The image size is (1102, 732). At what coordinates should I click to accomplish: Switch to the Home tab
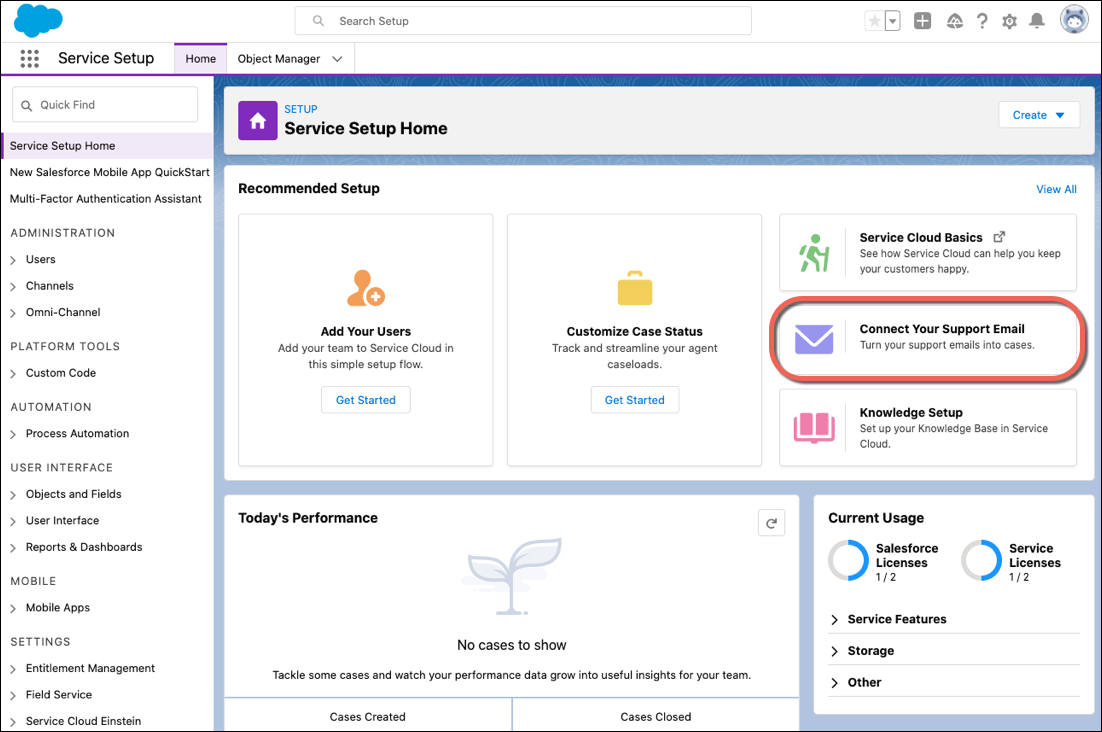(x=200, y=58)
